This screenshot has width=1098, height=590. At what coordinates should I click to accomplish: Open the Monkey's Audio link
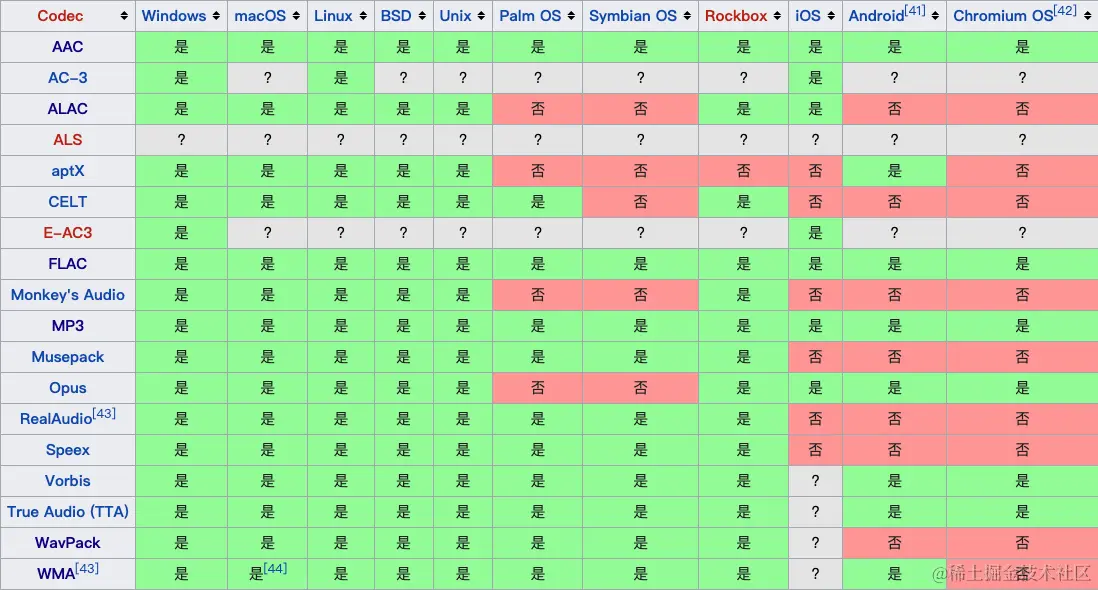[x=67, y=295]
